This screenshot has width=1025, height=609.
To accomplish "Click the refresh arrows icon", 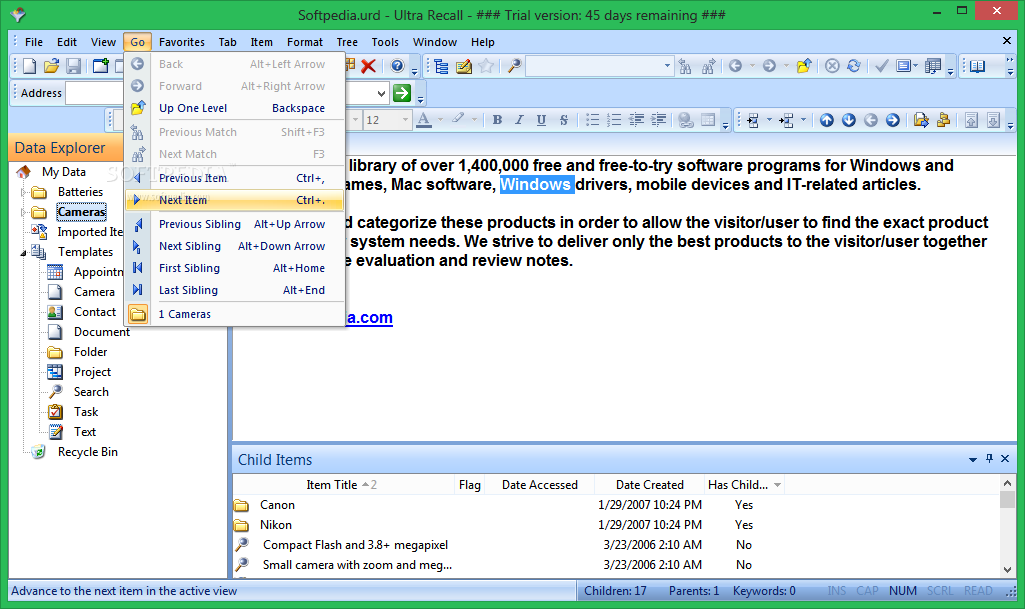I will [x=854, y=66].
